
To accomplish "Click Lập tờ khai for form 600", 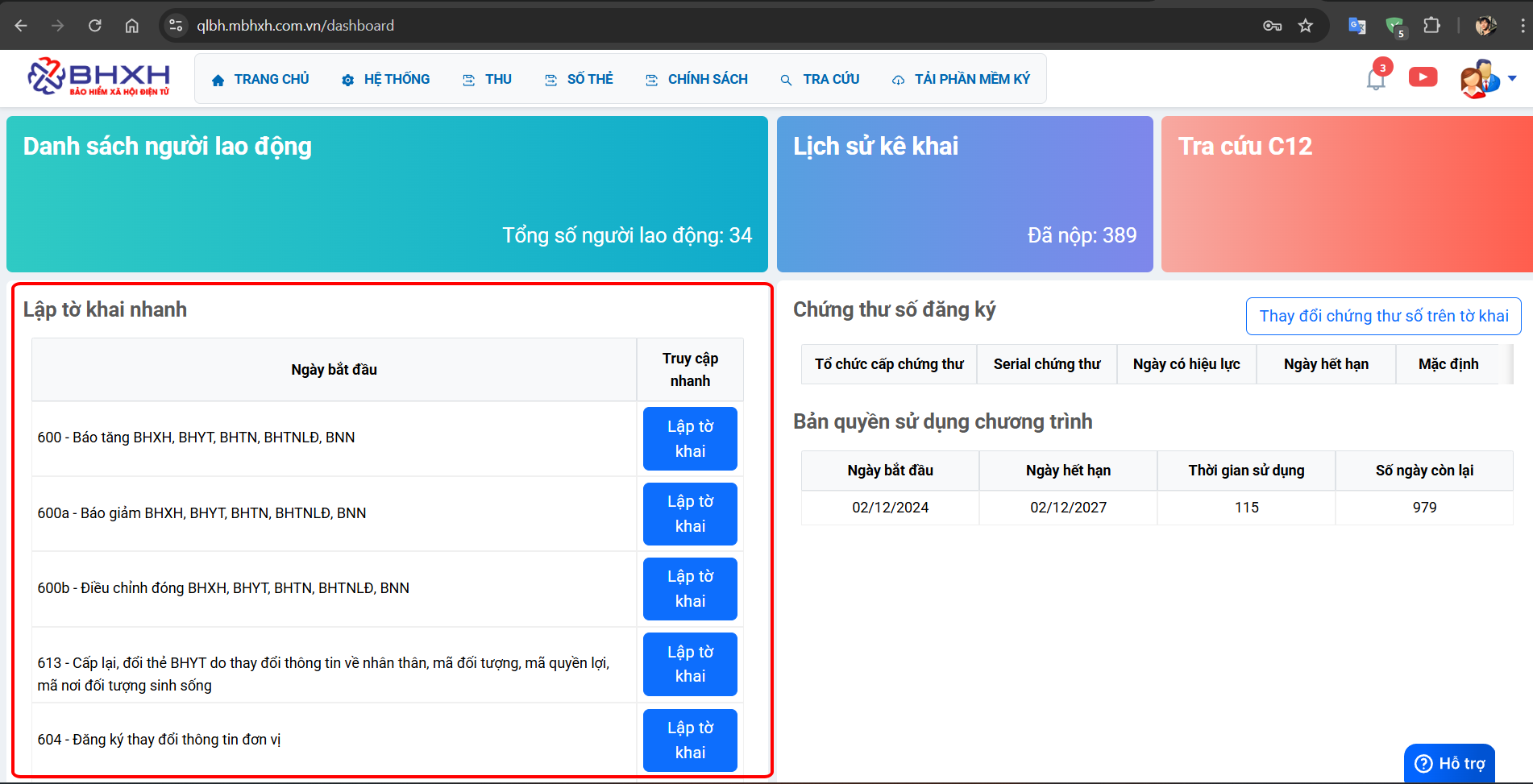I will pos(690,438).
